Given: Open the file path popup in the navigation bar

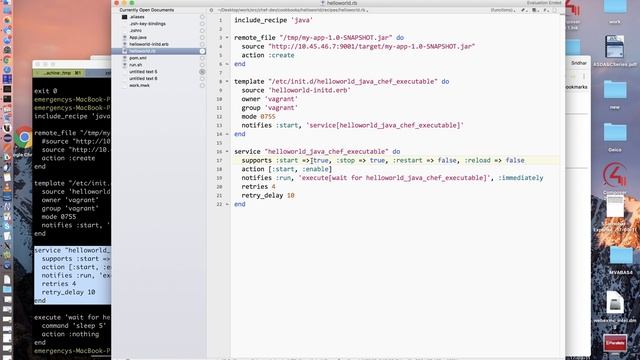Looking at the screenshot, I should click(x=293, y=10).
